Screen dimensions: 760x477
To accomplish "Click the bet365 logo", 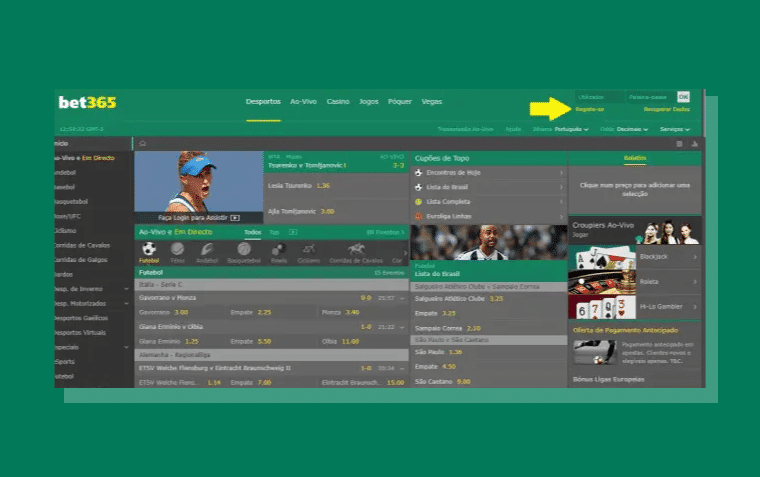I will point(87,102).
